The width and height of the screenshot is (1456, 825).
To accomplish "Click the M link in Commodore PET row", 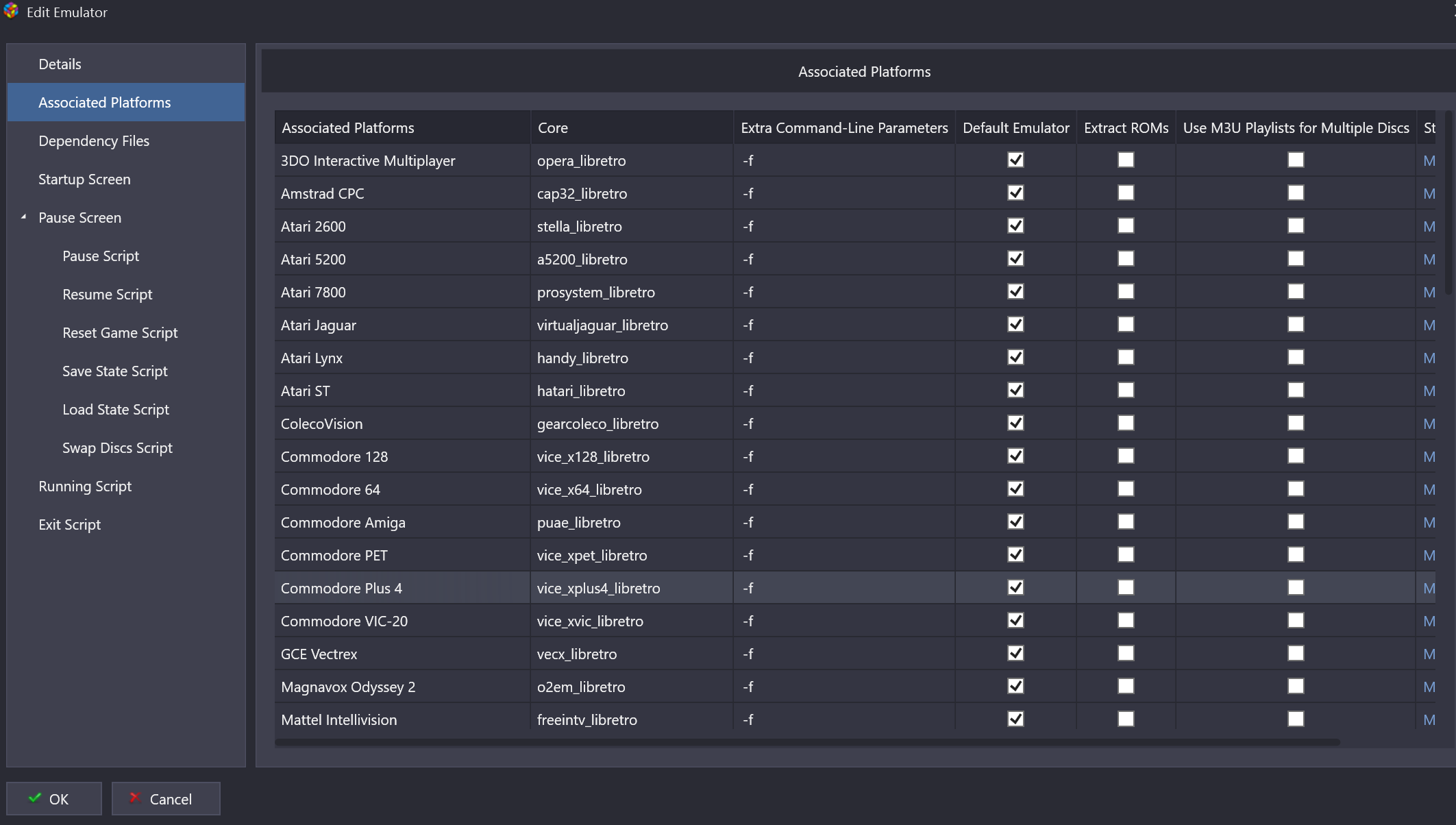I will click(x=1429, y=555).
